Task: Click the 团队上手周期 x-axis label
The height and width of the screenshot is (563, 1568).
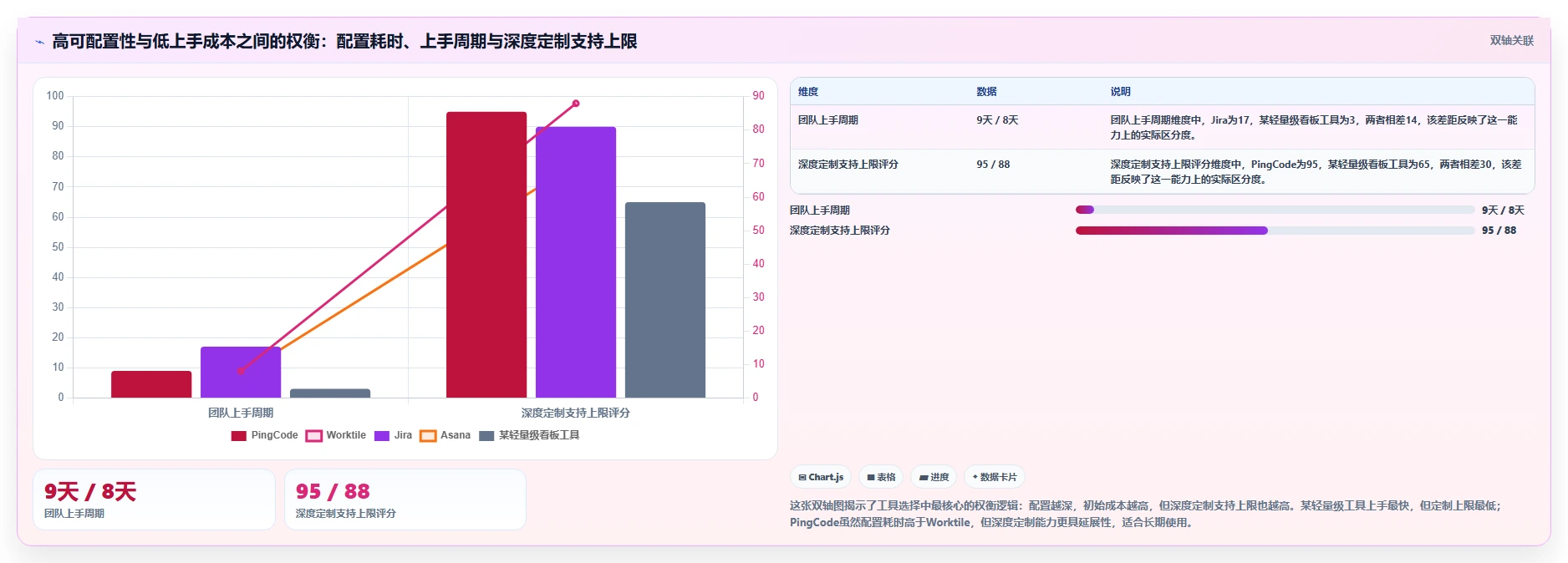Action: tap(241, 413)
